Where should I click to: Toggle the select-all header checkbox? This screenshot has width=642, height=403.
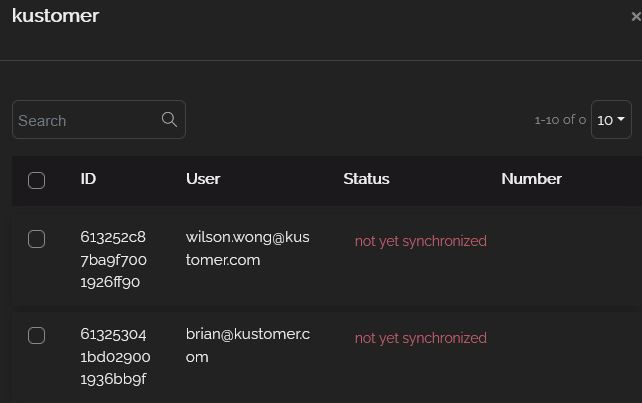coord(36,180)
